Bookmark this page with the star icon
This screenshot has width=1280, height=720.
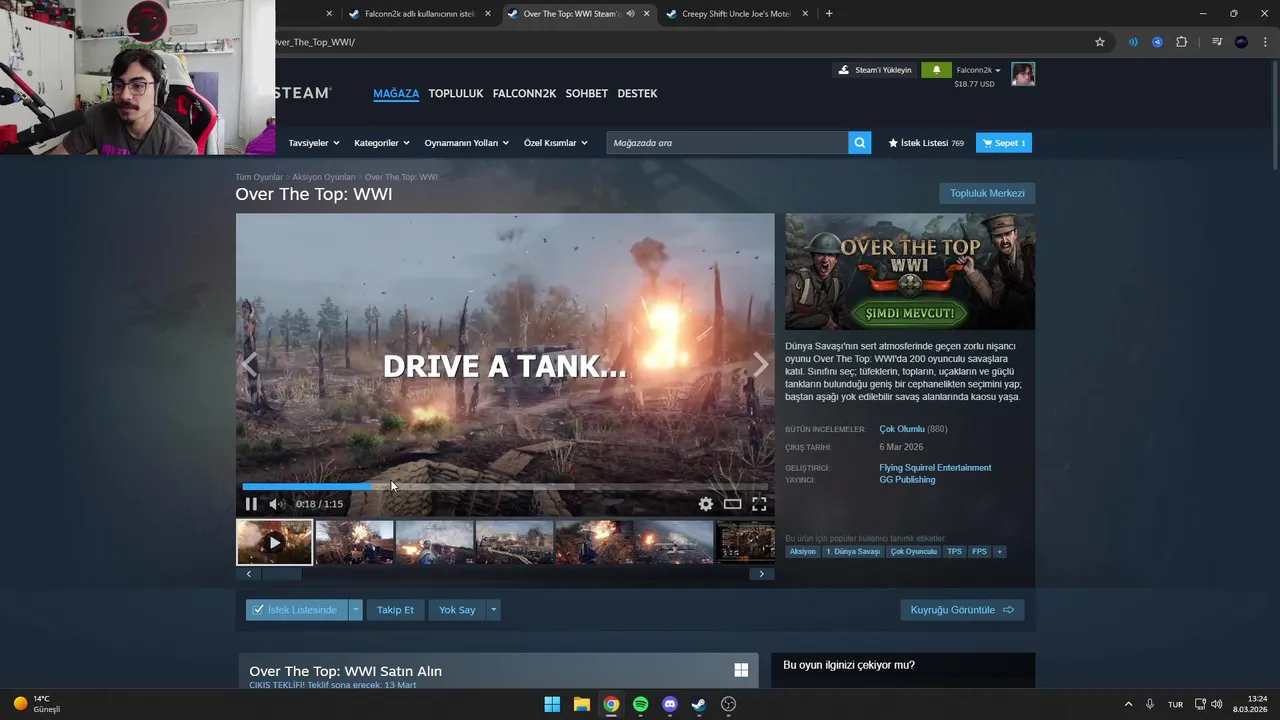tap(1100, 42)
